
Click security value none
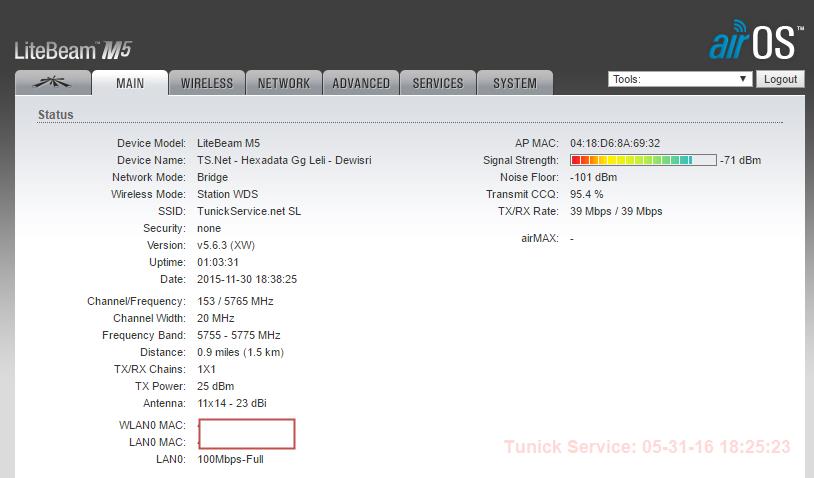[209, 228]
